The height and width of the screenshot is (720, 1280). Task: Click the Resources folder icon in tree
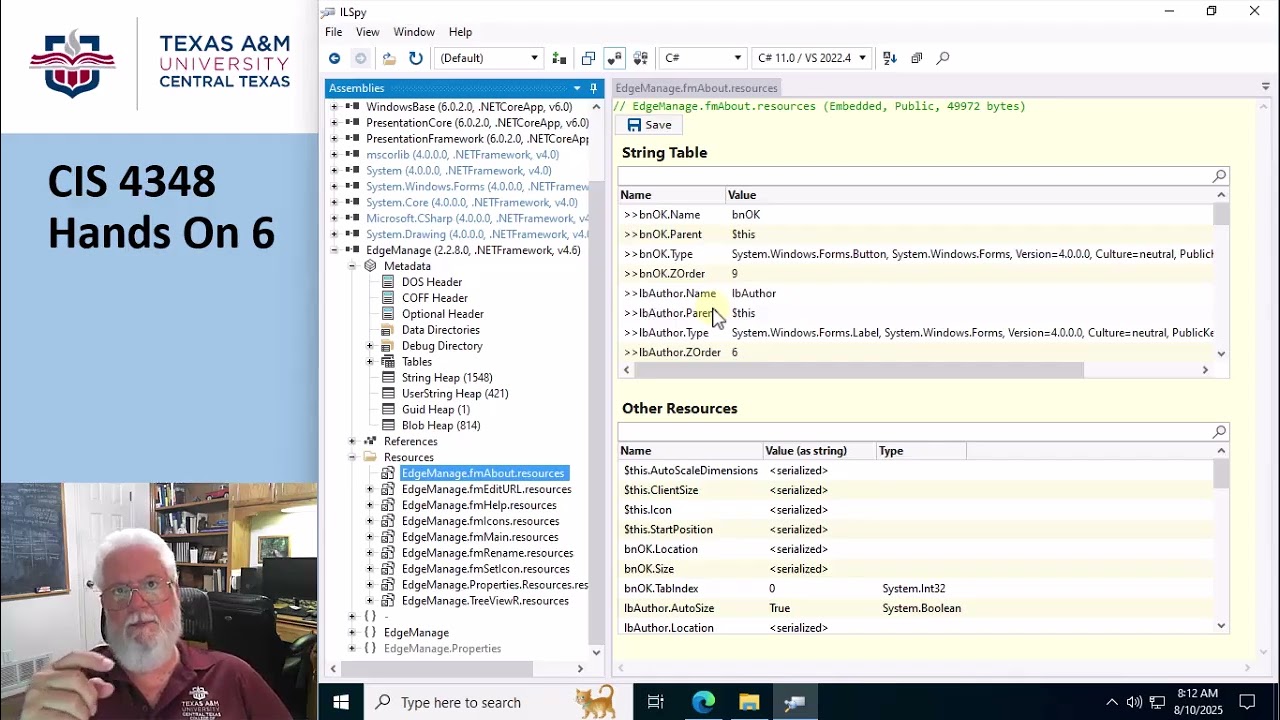tap(371, 457)
